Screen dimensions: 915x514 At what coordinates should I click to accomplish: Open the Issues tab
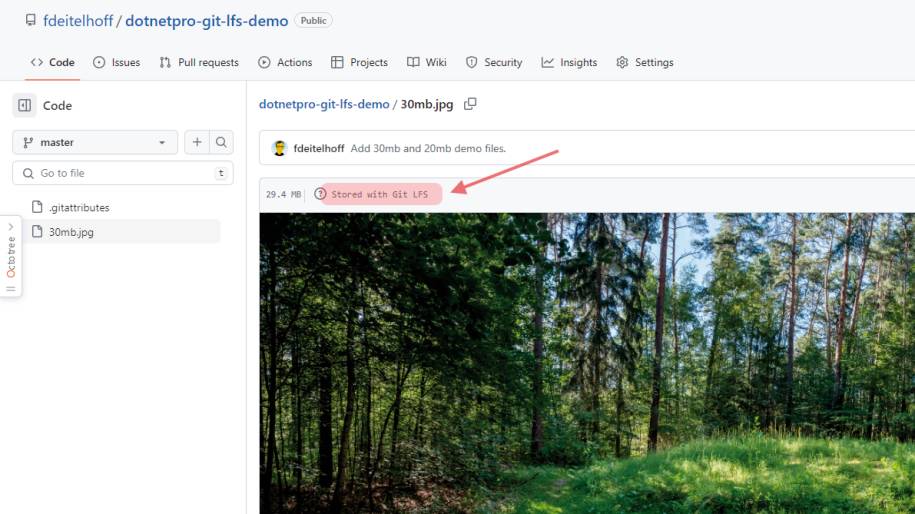tap(117, 62)
